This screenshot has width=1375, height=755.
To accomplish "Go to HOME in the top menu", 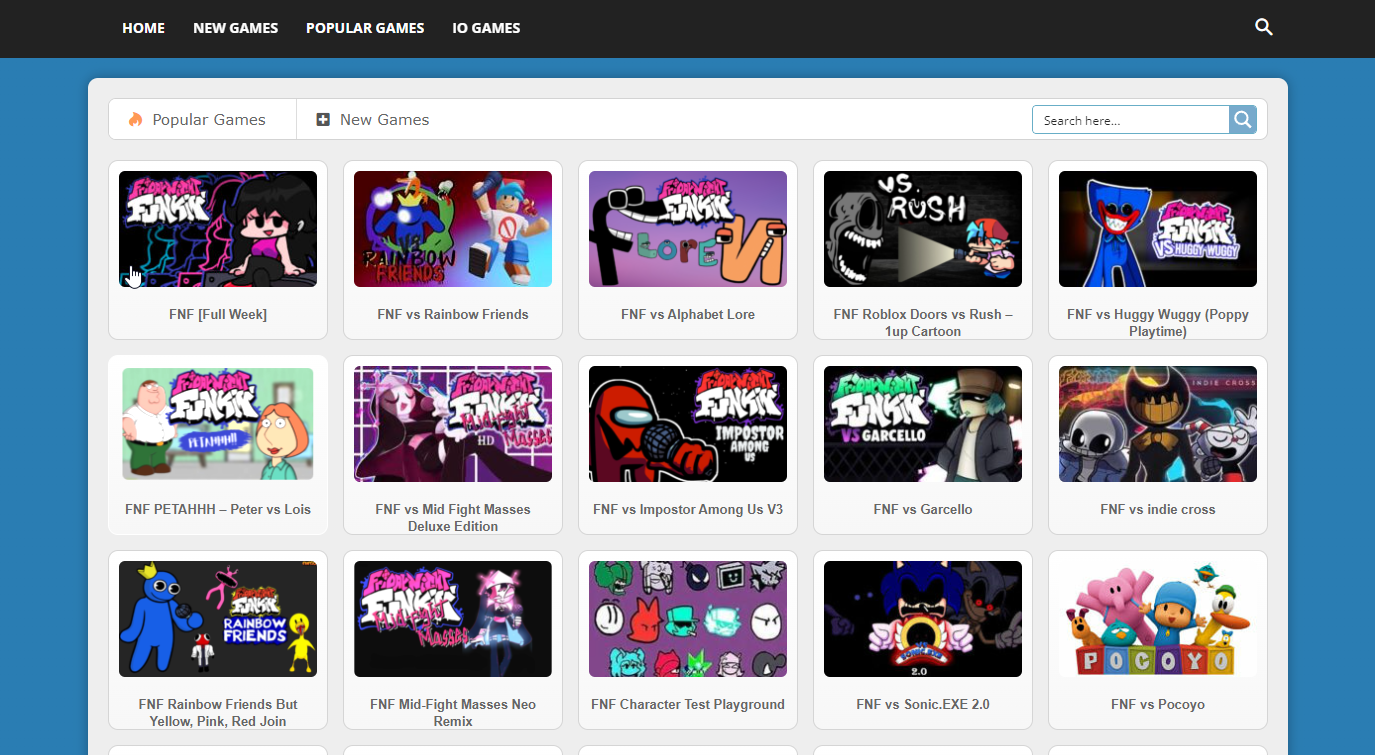I will coord(144,28).
